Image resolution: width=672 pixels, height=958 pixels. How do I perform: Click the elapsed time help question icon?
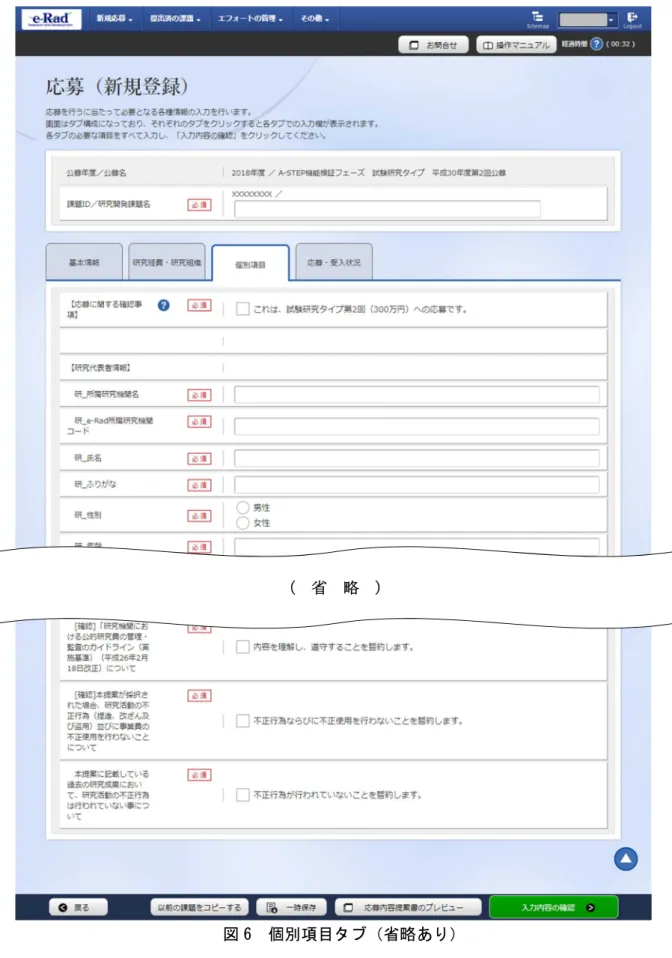coord(597,44)
